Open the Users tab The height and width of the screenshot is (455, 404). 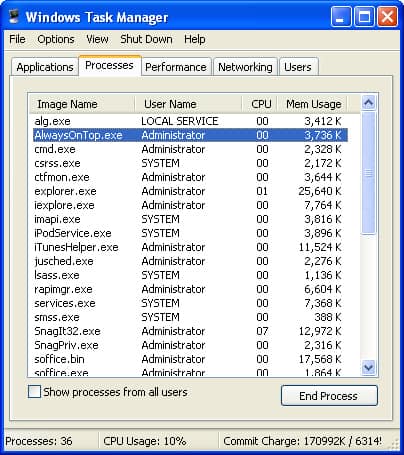point(298,67)
